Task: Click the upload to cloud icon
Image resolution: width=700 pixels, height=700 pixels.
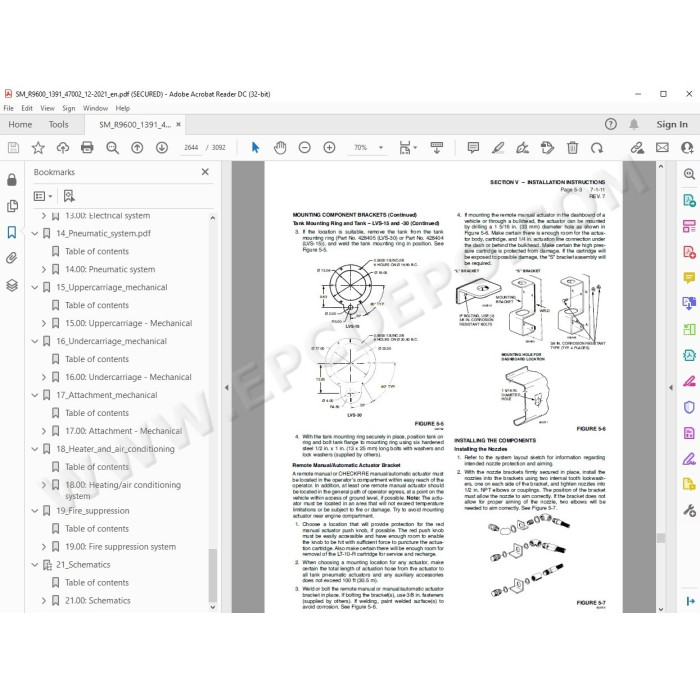Action: [x=62, y=147]
